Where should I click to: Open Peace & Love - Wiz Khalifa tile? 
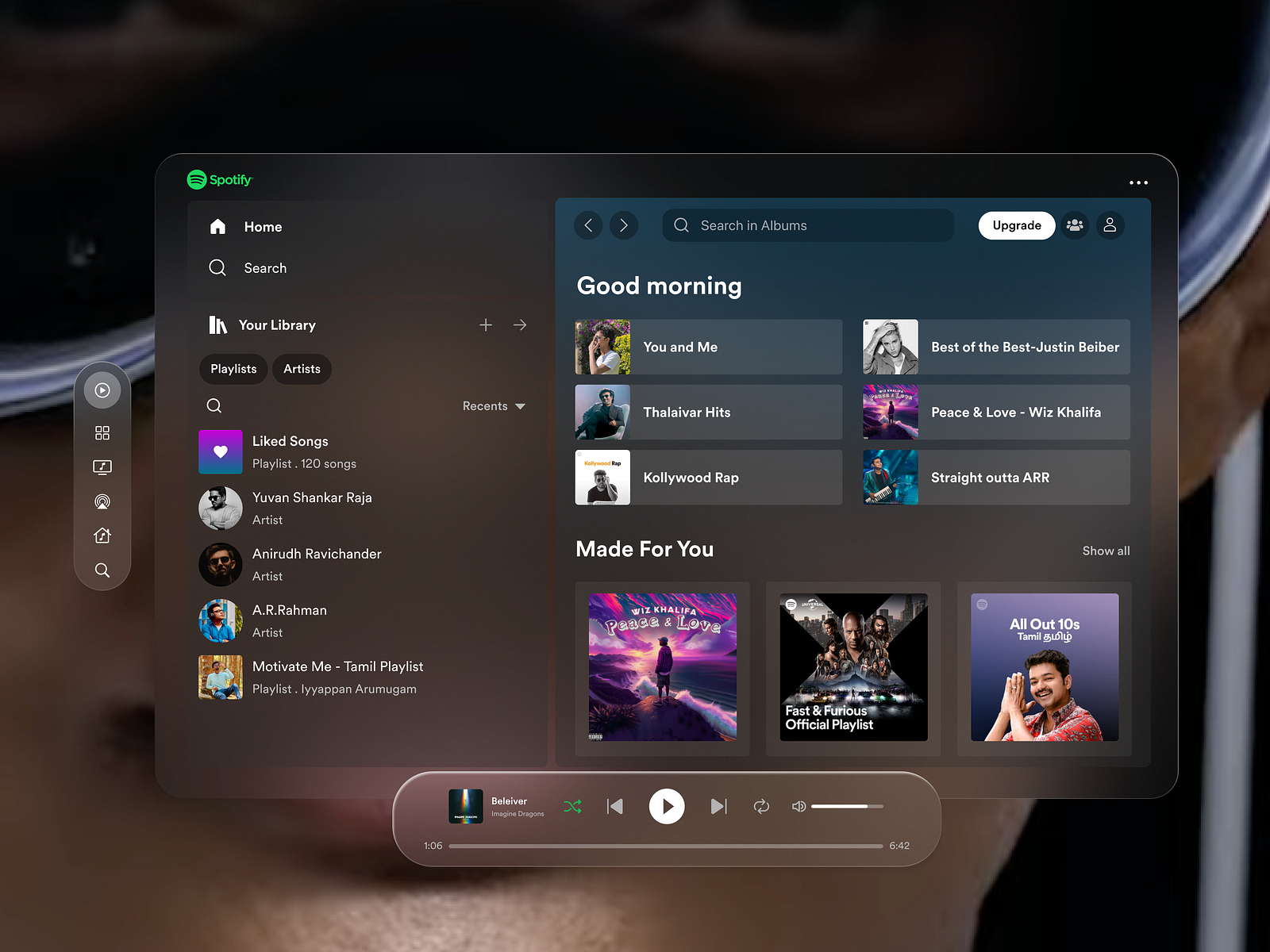click(997, 413)
